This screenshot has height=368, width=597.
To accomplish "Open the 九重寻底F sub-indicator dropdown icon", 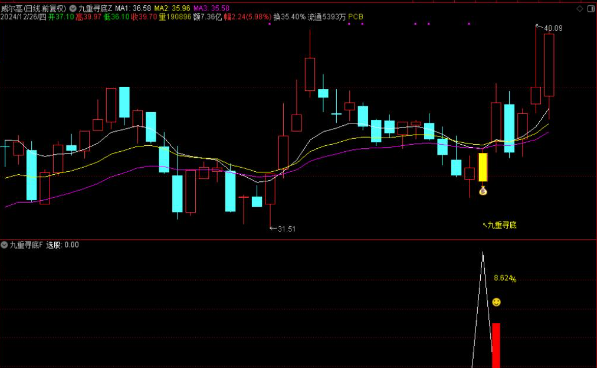I will click(x=4, y=245).
